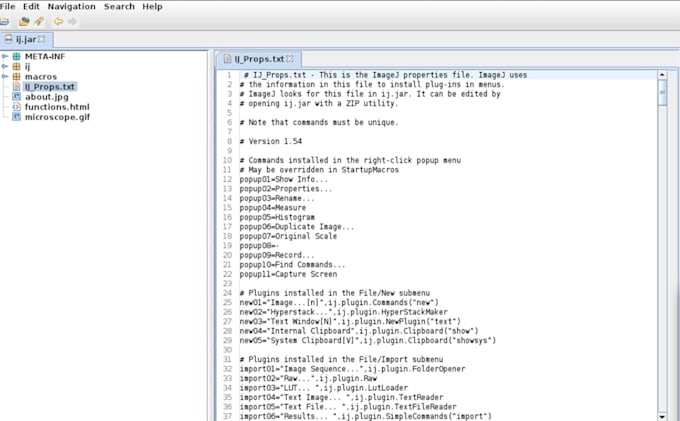Click 'popup04=Measure' line

(273, 208)
